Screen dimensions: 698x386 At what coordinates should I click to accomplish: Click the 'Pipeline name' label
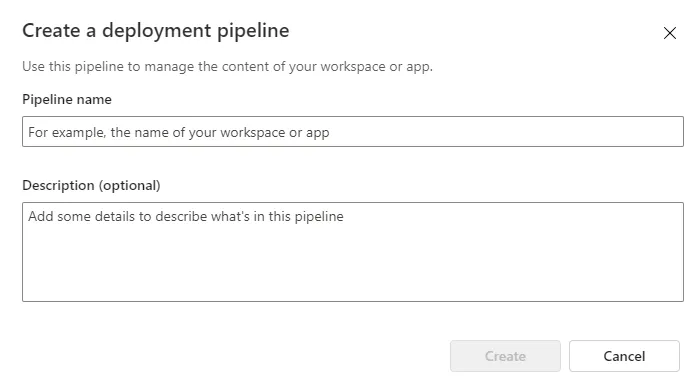(x=67, y=99)
